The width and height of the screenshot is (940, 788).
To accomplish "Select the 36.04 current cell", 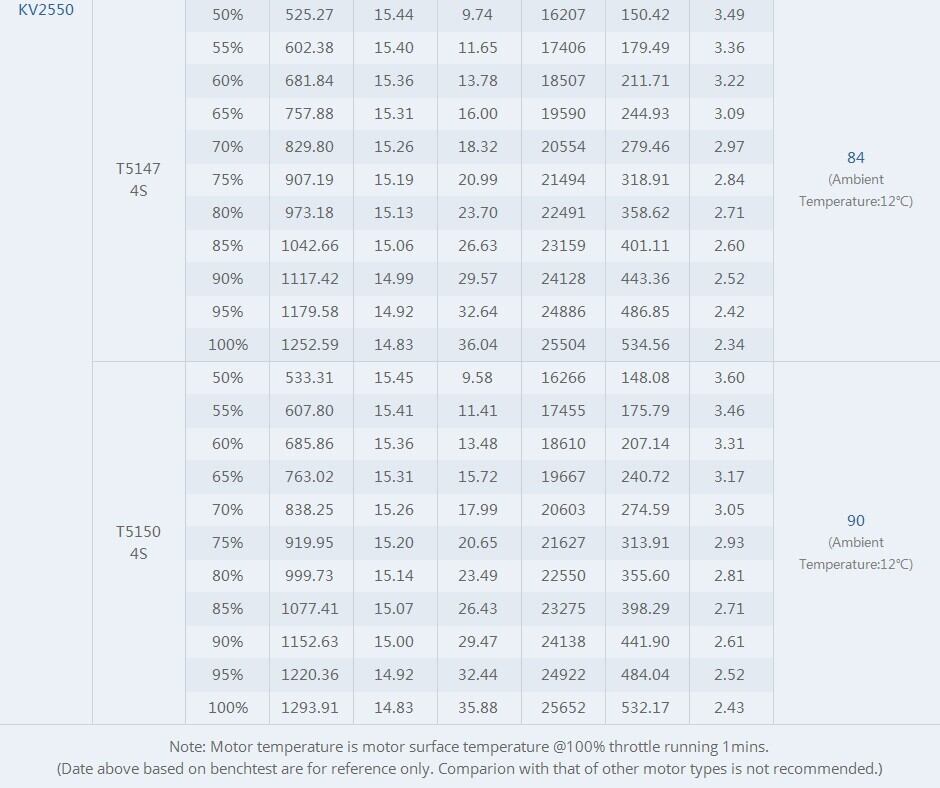I will click(478, 345).
